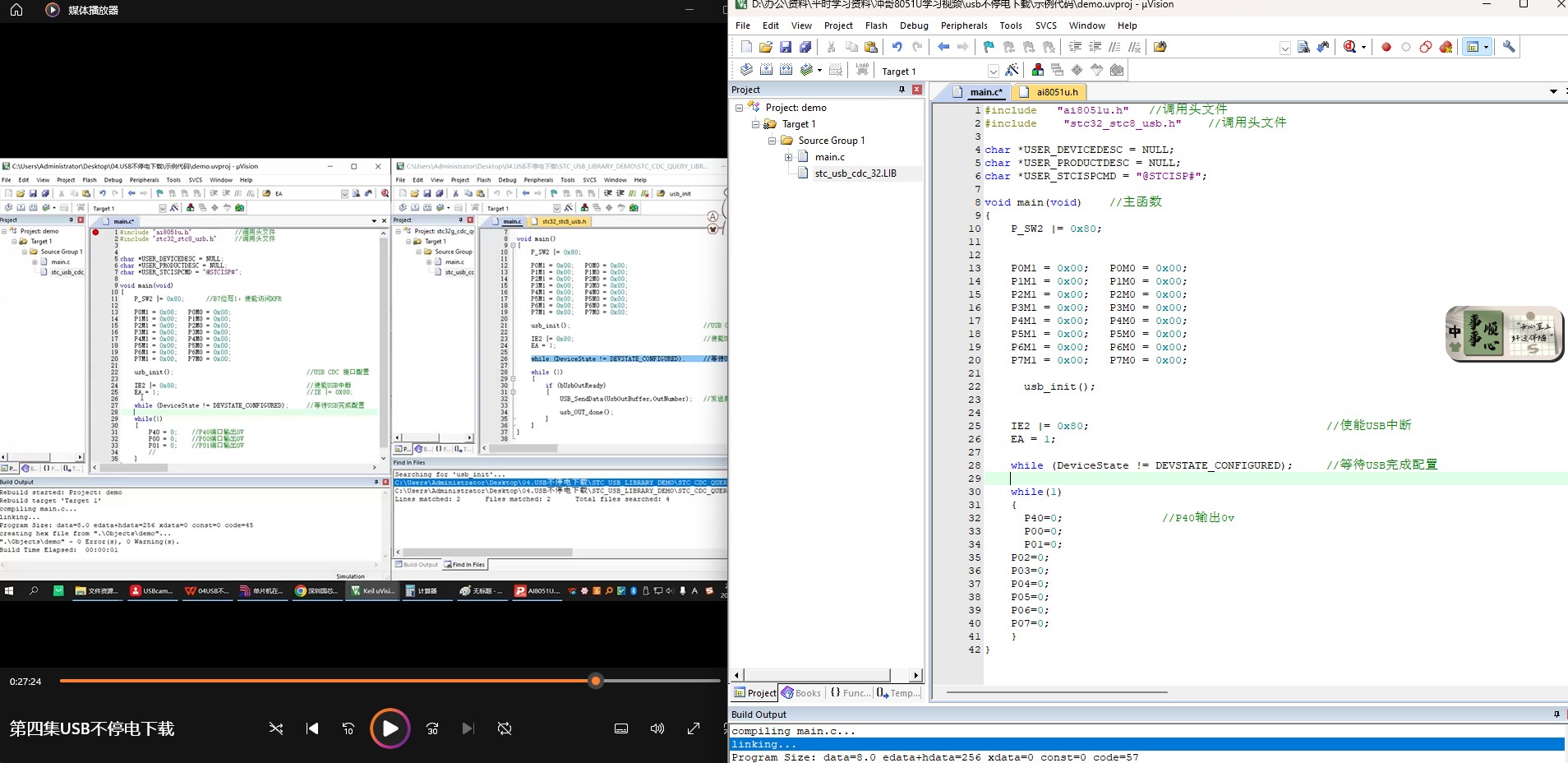
Task: Select stc_usb_cdc_32.LIB in project tree
Action: (855, 173)
